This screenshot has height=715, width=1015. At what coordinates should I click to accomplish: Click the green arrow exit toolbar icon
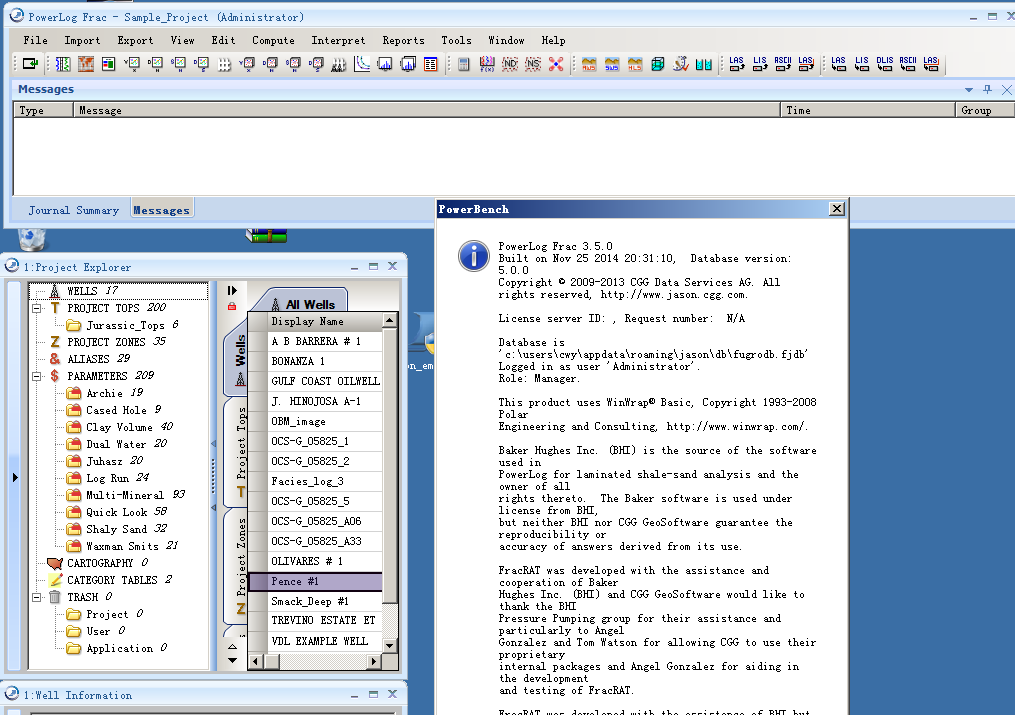[x=30, y=63]
